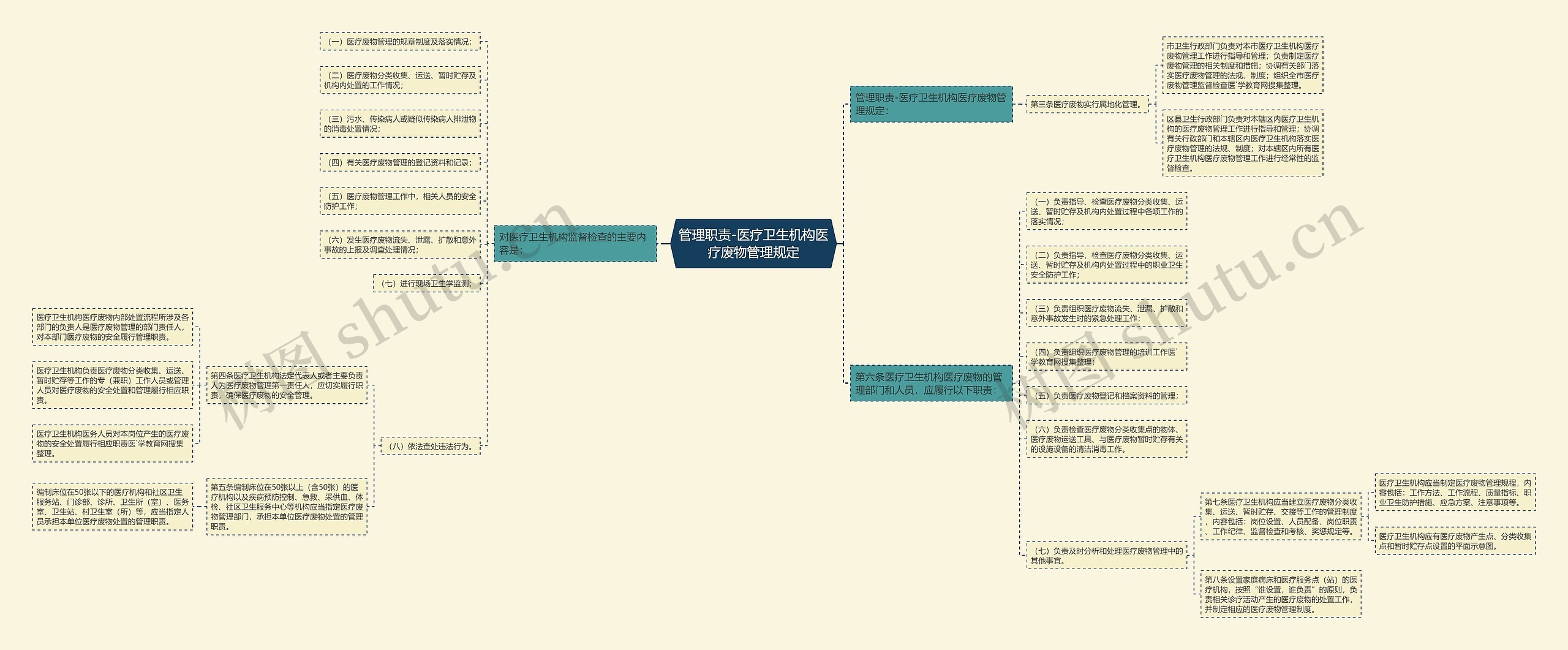Image resolution: width=1568 pixels, height=650 pixels.
Task: Click node (四) 有关医疗废物管理的登记资料和记录
Action: coord(399,163)
